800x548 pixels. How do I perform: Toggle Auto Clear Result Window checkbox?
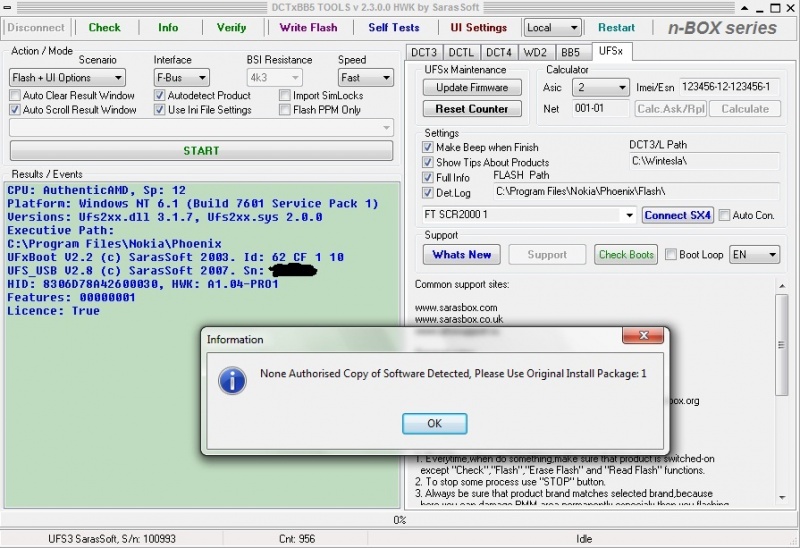click(x=15, y=95)
